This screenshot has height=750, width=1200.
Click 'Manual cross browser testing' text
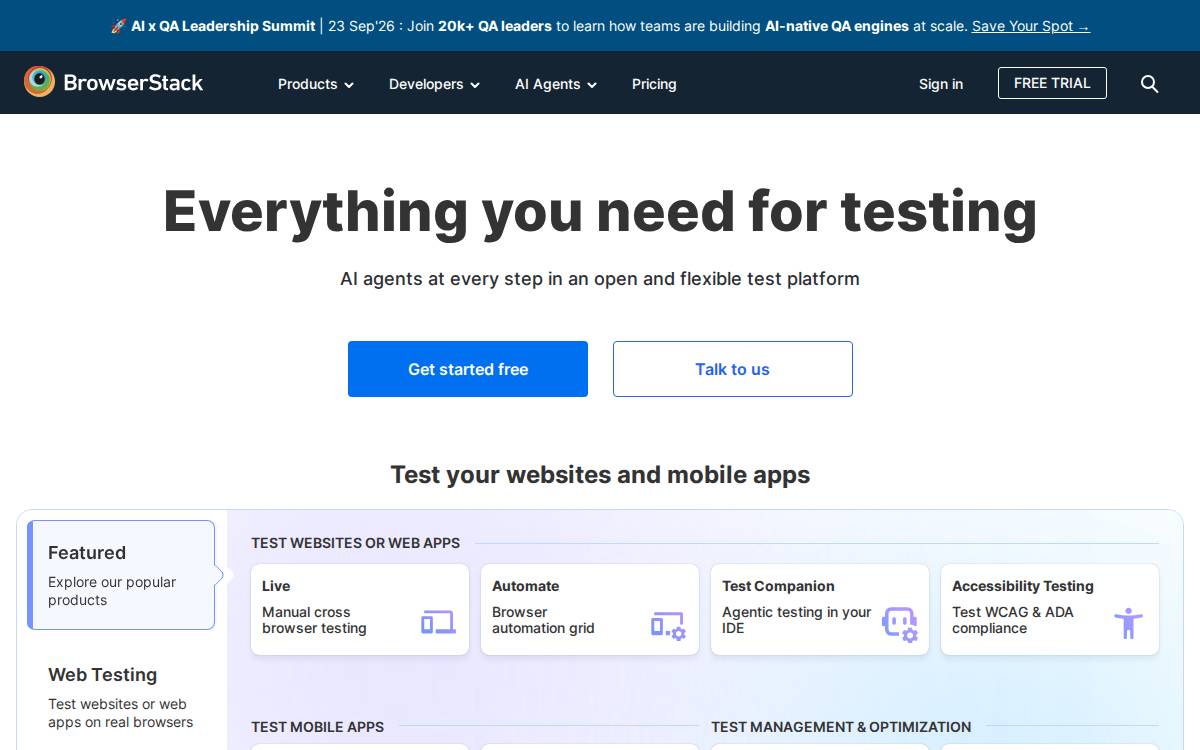(x=314, y=620)
